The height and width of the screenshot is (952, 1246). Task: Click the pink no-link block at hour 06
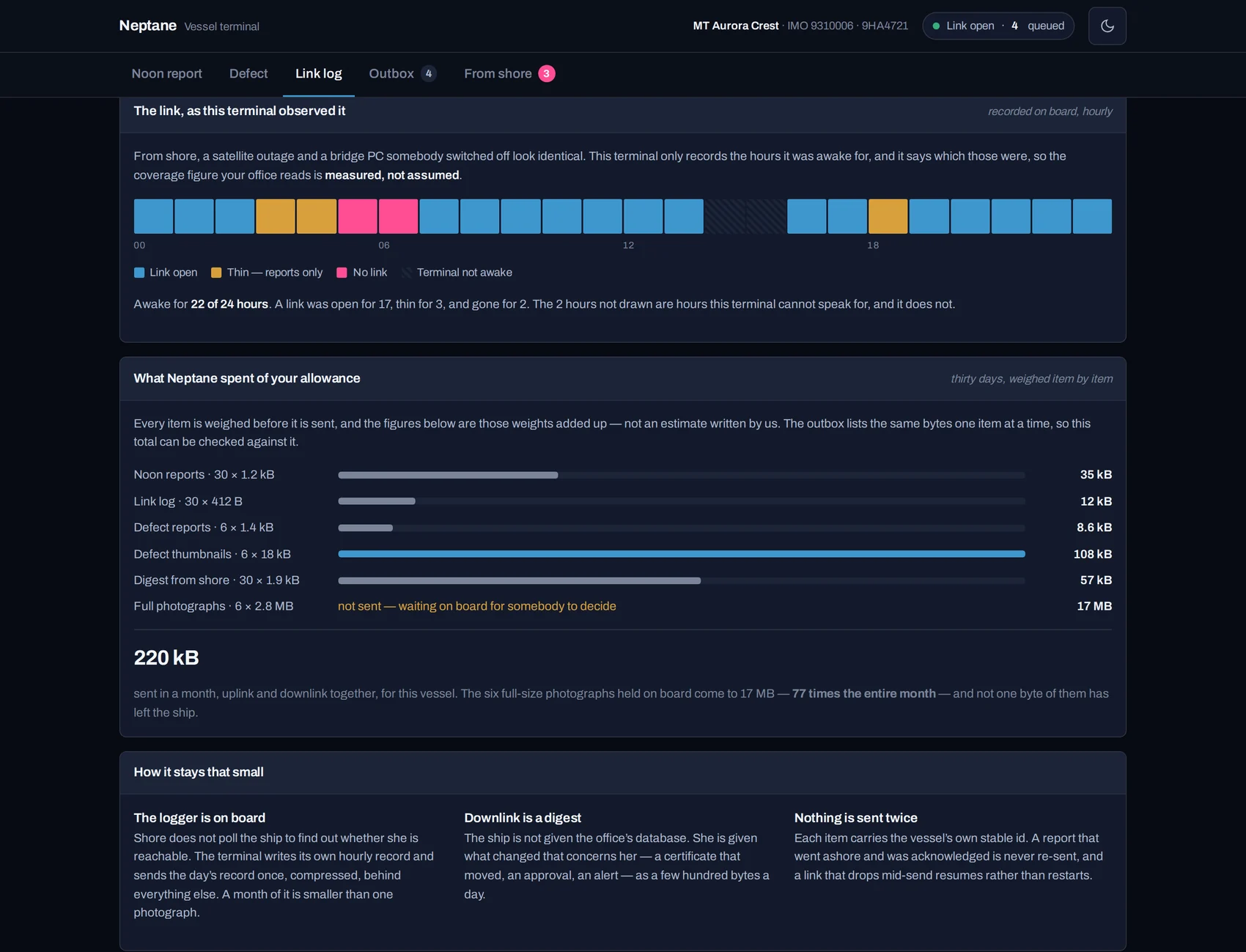(398, 216)
